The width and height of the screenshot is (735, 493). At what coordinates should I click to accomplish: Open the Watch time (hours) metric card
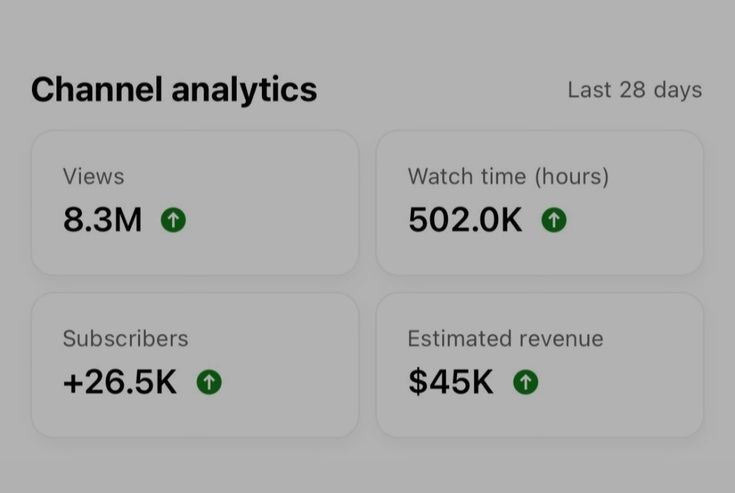(x=540, y=203)
